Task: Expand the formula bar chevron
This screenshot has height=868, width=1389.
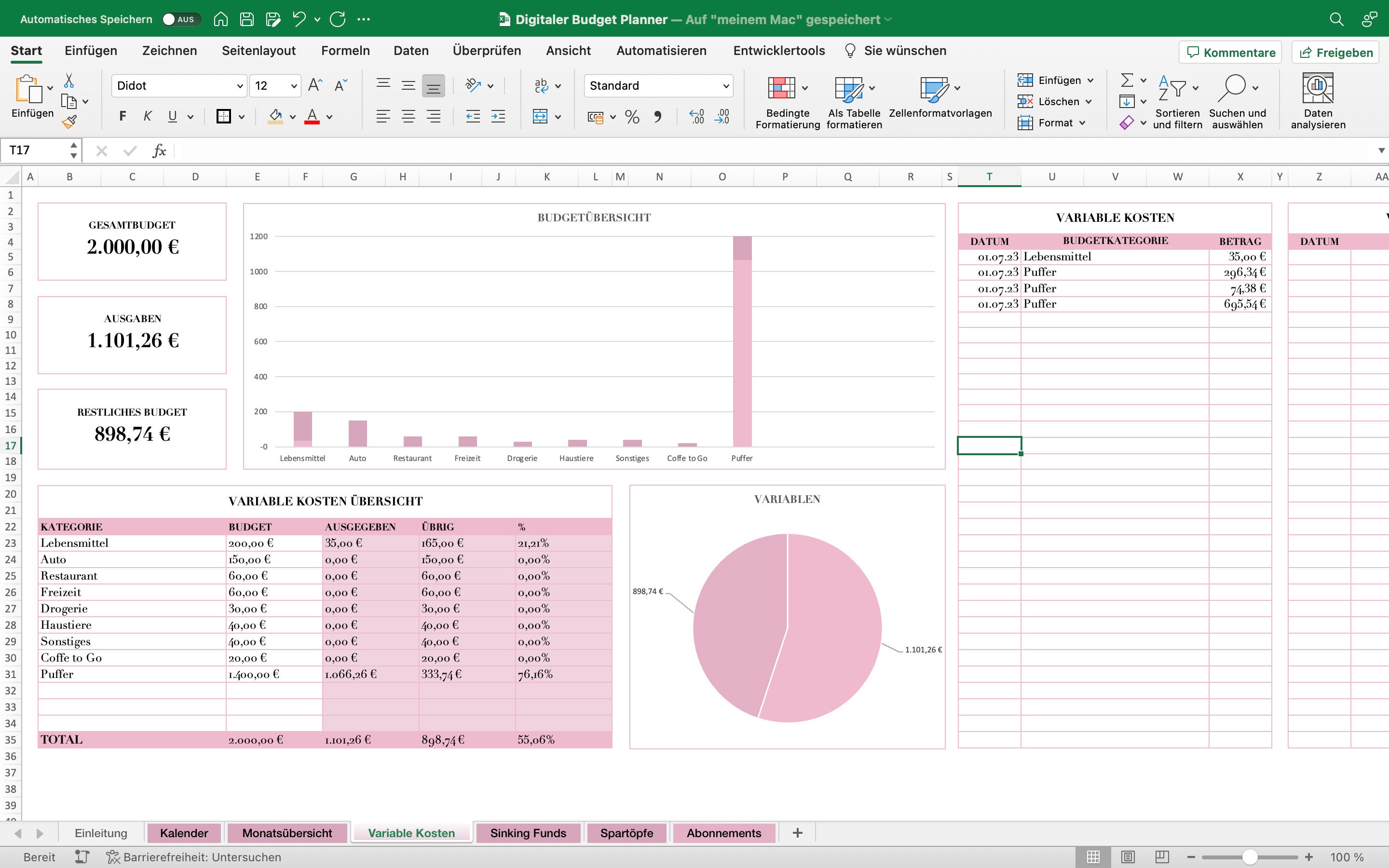Action: tap(1381, 151)
